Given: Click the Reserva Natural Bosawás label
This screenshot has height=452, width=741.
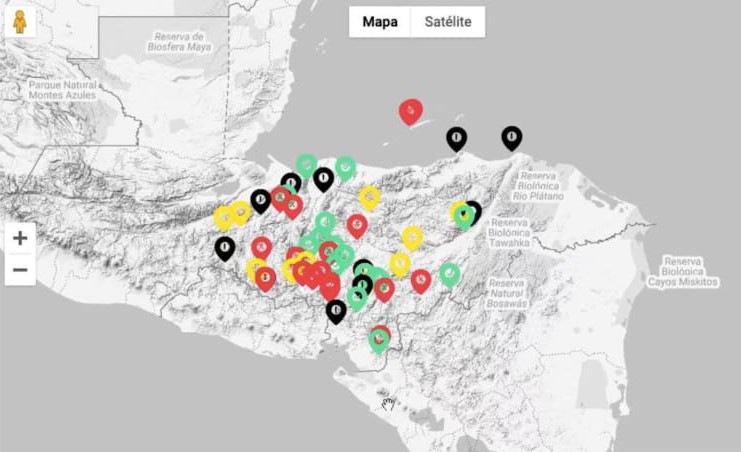Looking at the screenshot, I should pos(507,294).
